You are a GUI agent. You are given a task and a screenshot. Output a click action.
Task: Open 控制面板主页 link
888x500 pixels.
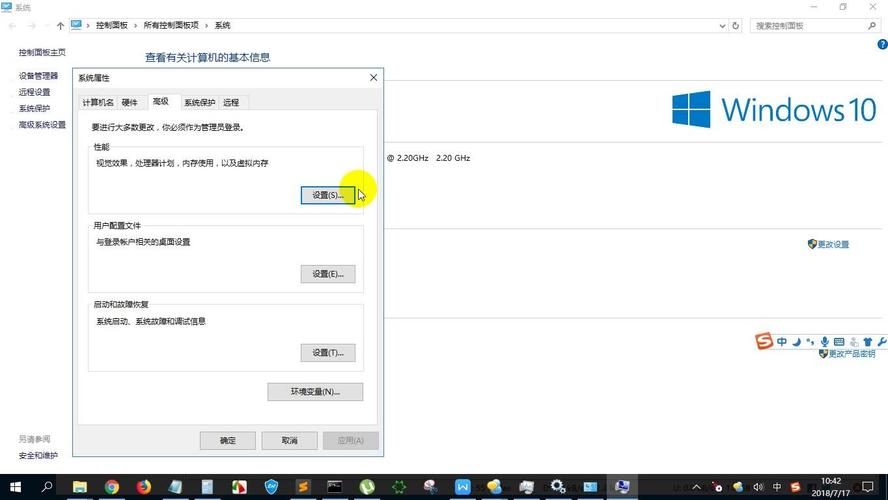pyautogui.click(x=42, y=52)
